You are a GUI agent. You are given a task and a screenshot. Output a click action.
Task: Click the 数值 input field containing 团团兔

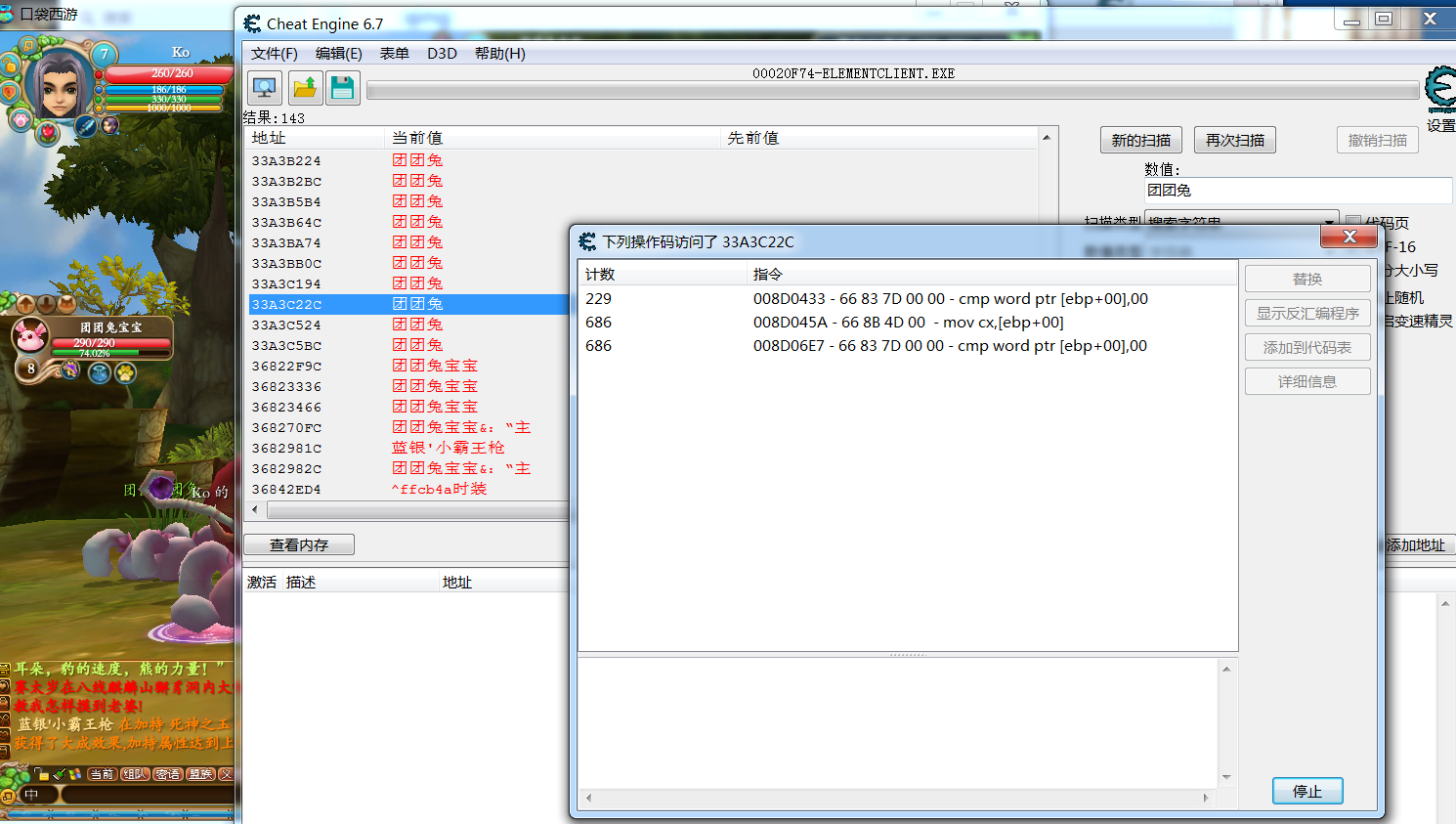pos(1299,191)
